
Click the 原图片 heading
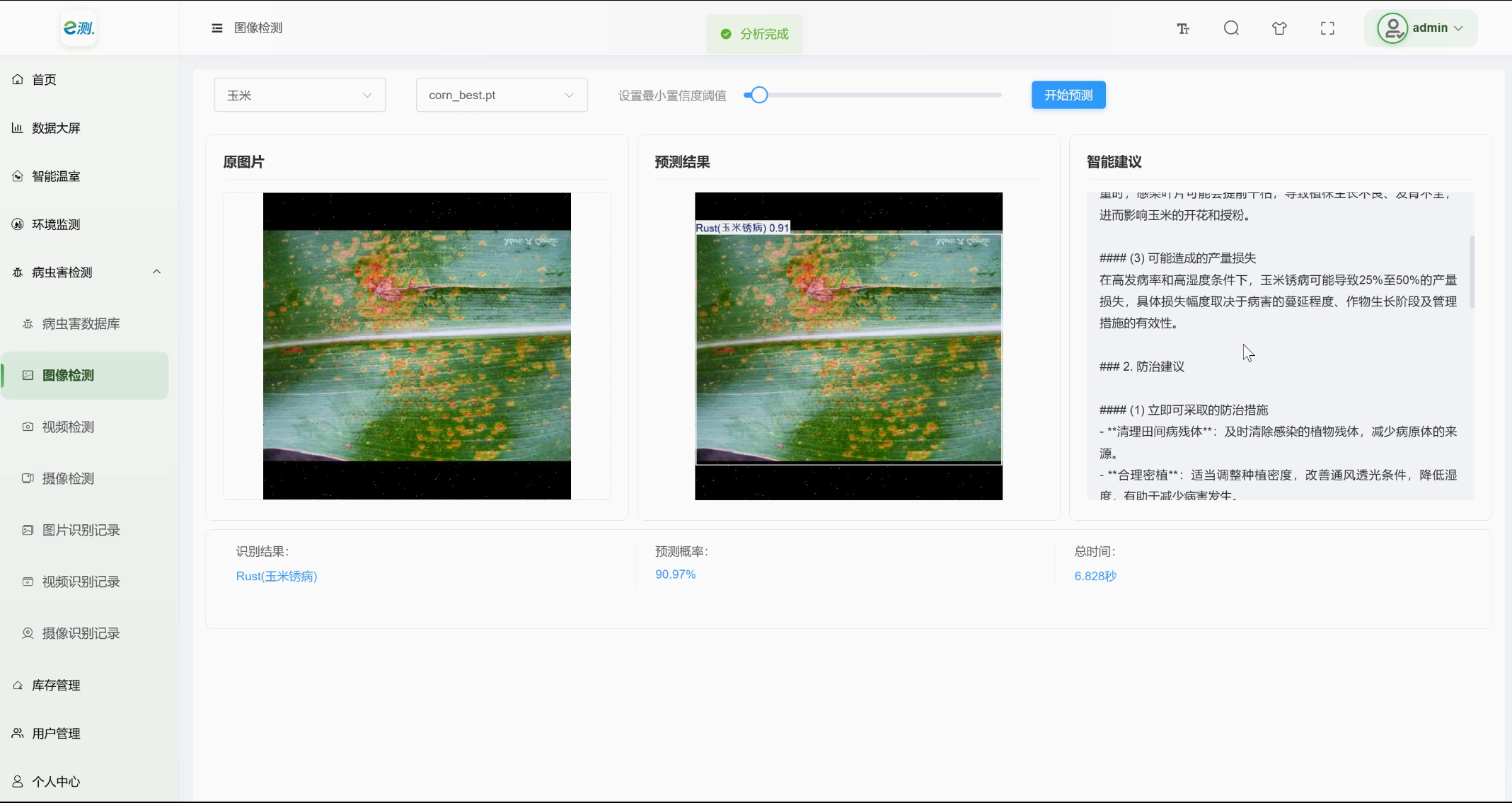(243, 162)
